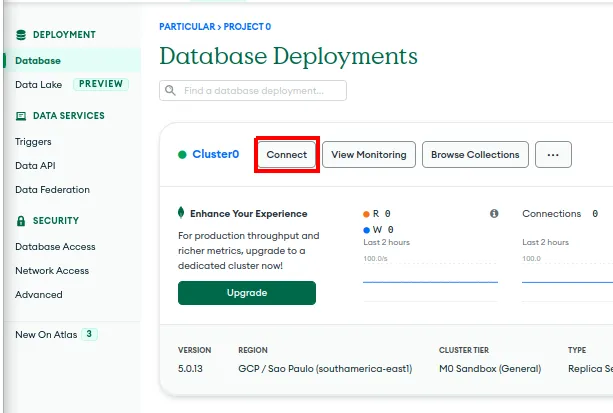Open New On Atlas updates

pos(46,335)
